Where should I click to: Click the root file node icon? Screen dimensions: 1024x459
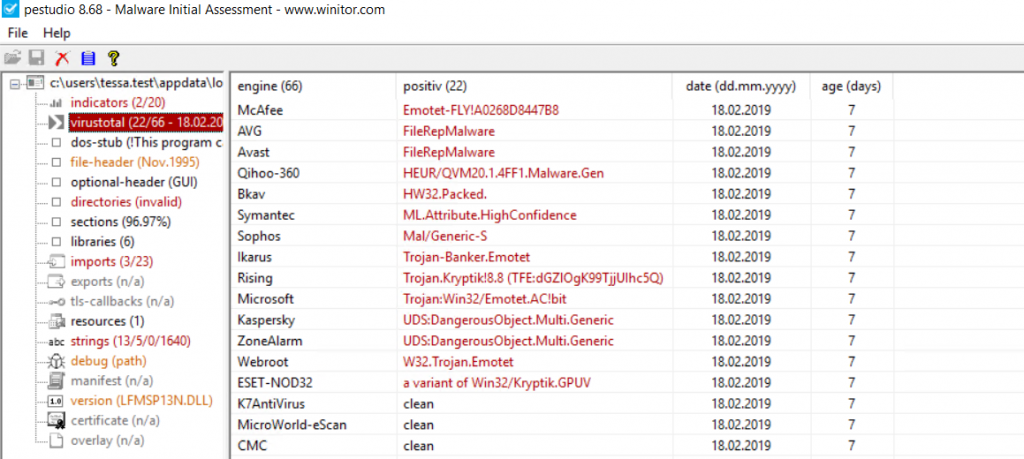(x=35, y=83)
